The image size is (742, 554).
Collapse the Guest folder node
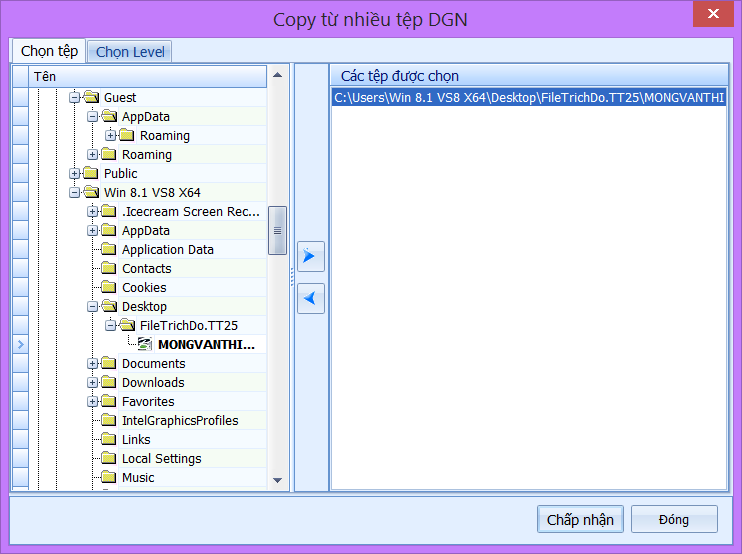pos(75,98)
